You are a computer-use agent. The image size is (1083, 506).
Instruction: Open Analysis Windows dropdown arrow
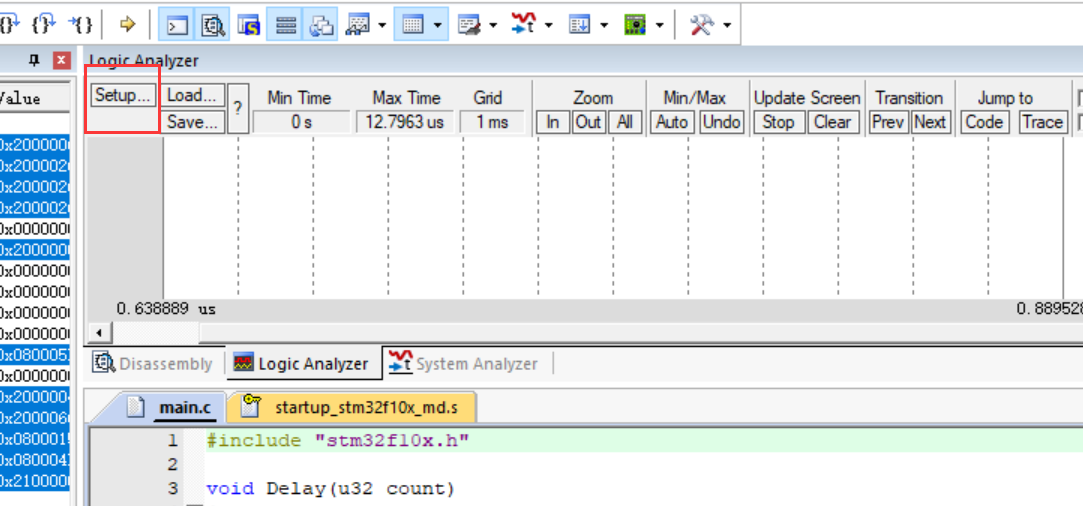click(x=548, y=26)
